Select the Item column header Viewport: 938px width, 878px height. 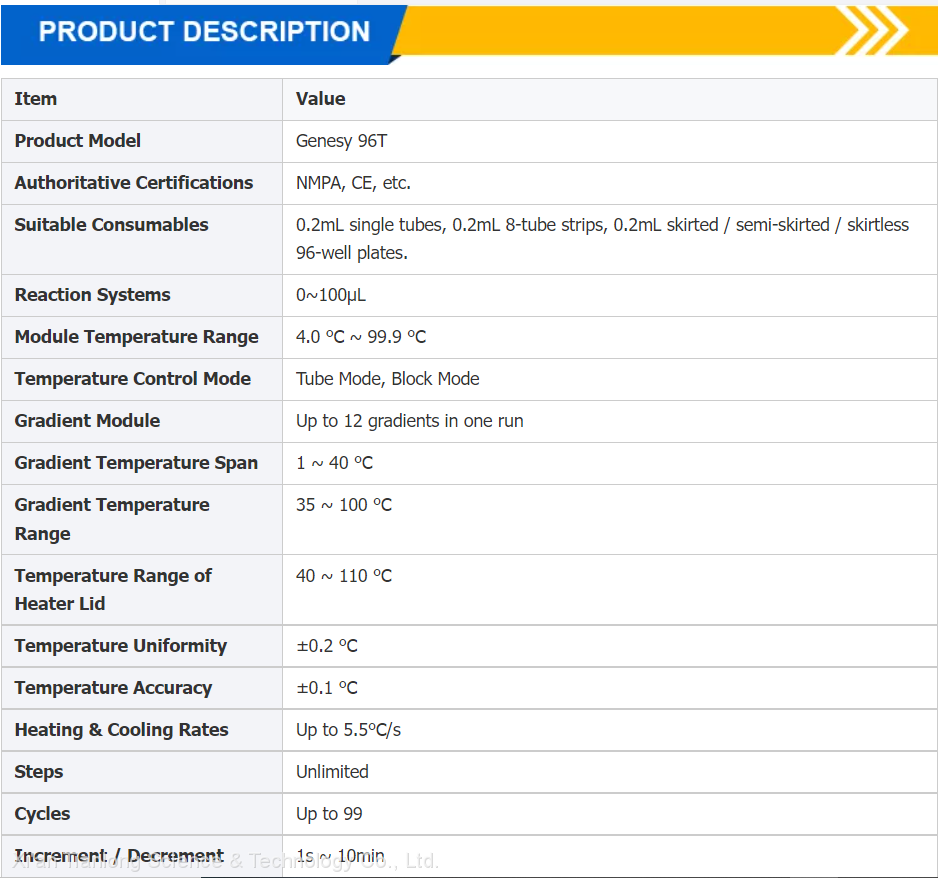(x=36, y=99)
